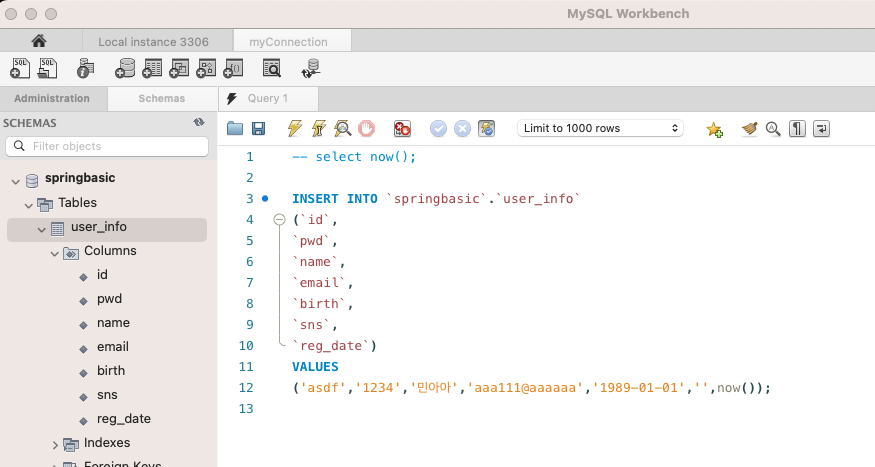Viewport: 875px width, 467px height.
Task: Execute statement under cursor icon
Action: point(319,128)
